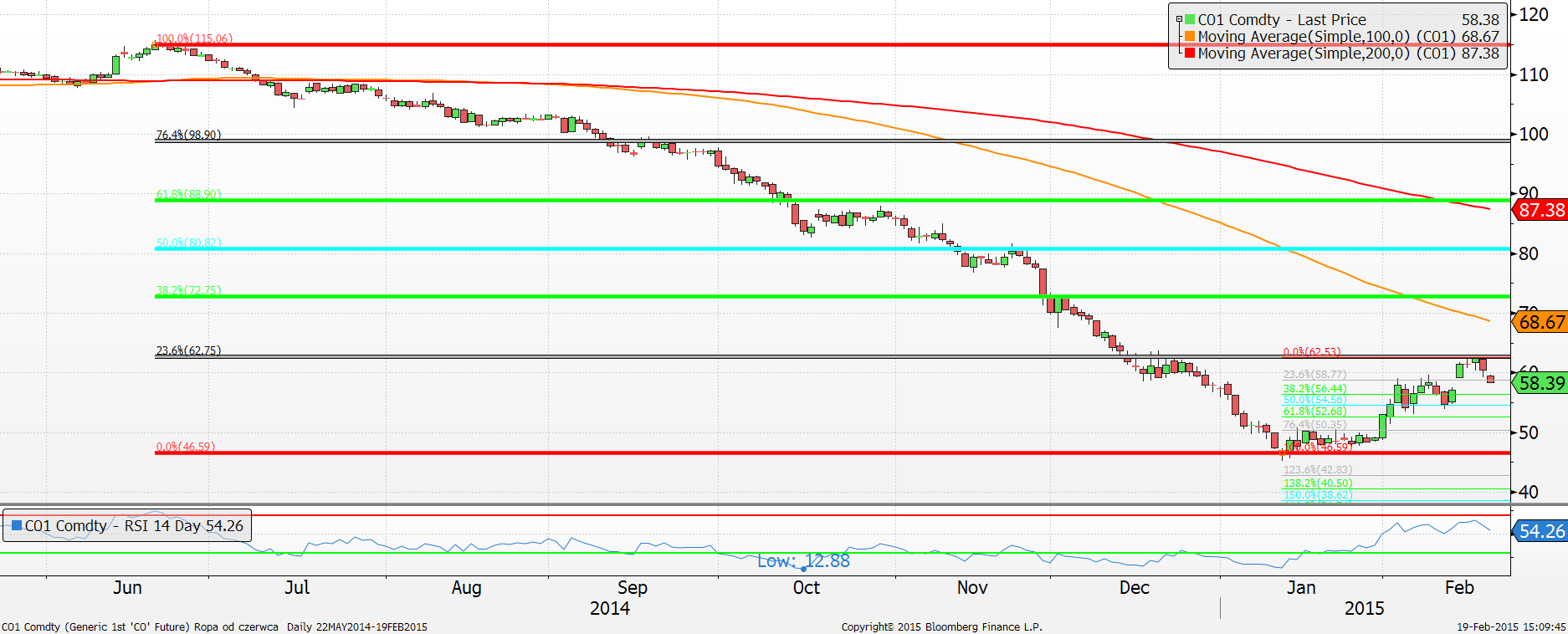Click the Jul label on time axis
Viewport: 1568px width, 634px height.
(297, 587)
